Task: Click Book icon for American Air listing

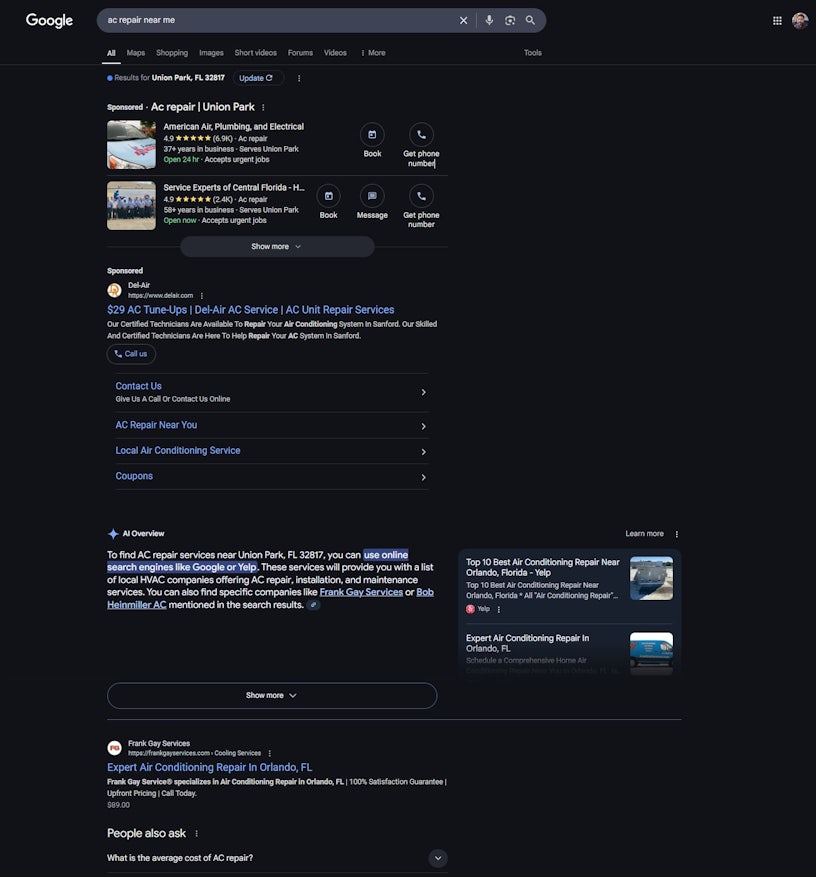Action: [x=372, y=135]
